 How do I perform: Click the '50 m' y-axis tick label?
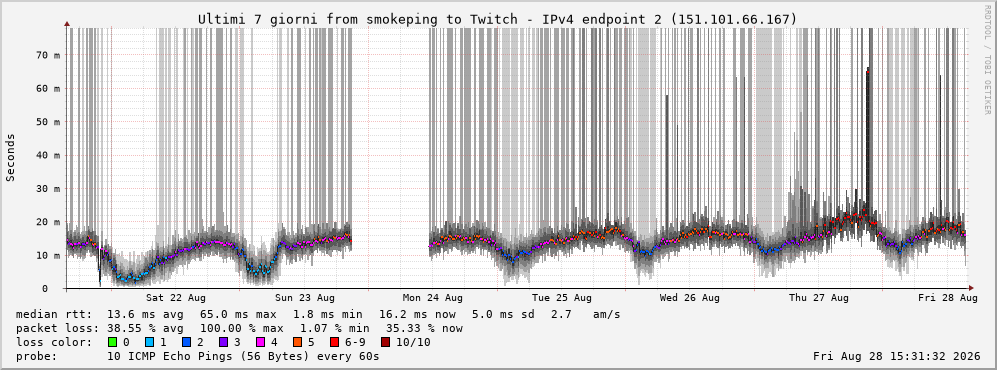48,122
